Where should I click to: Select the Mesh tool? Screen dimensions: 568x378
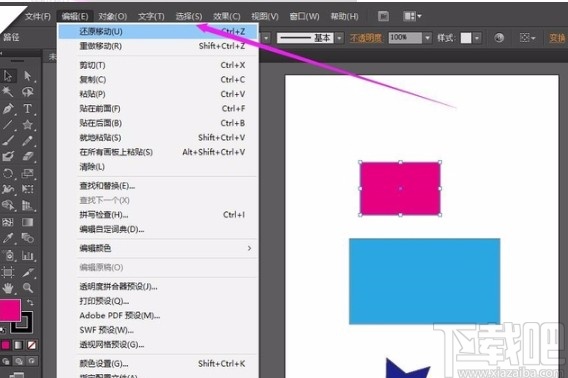pos(8,222)
